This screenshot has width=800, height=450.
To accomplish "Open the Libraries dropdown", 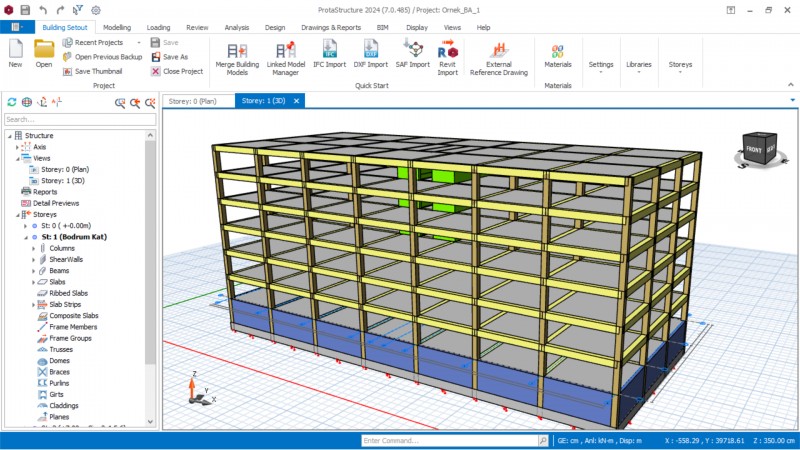I will coord(638,65).
